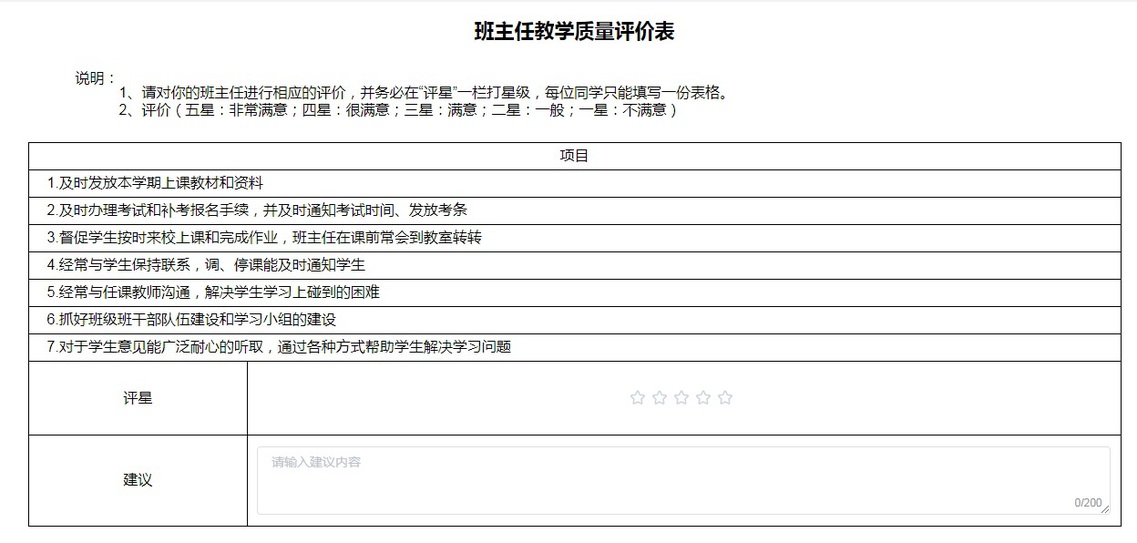Click the 建议 label cell
This screenshot has height=543, width=1137.
click(138, 480)
